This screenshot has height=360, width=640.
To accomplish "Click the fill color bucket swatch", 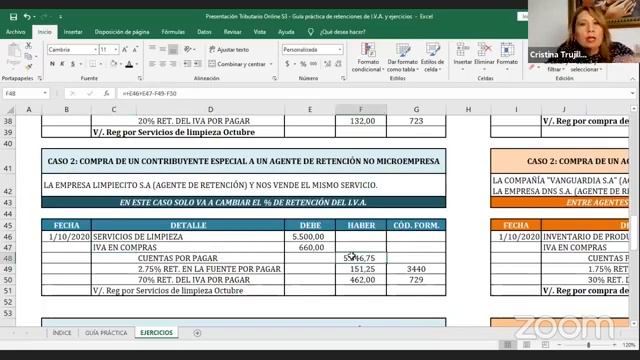I will [x=113, y=64].
